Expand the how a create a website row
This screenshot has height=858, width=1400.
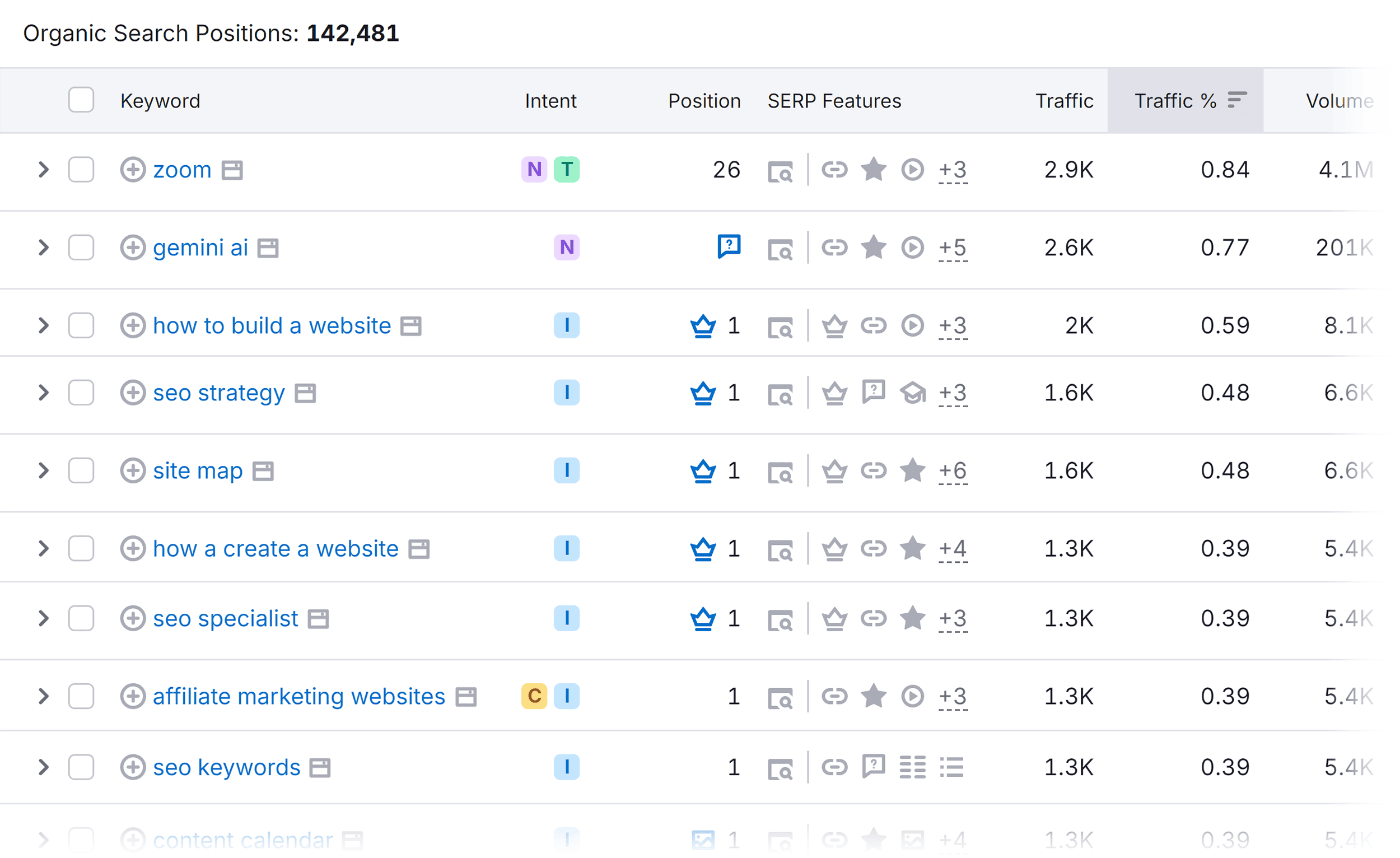coord(43,548)
